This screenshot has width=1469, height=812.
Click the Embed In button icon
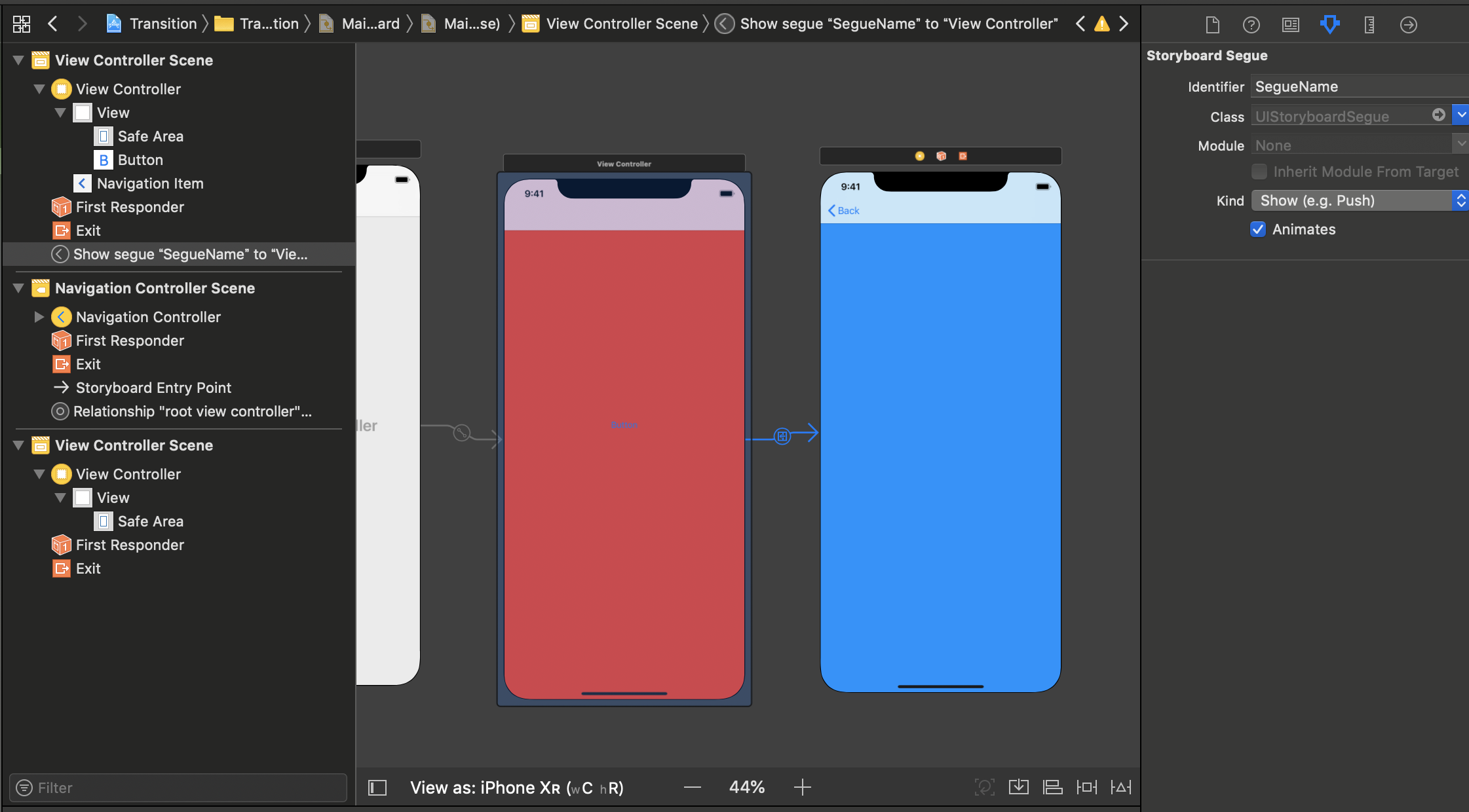1019,787
